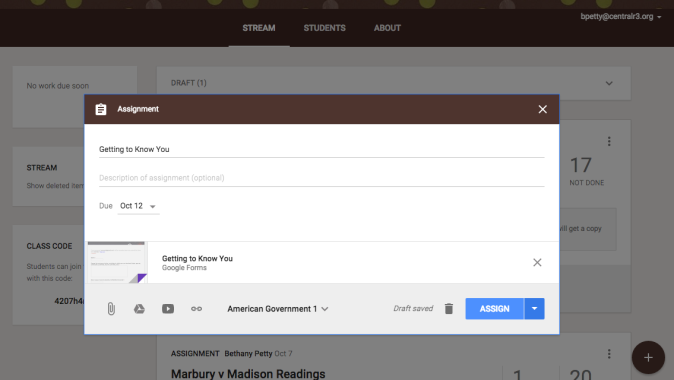Remove the Getting to Know You attachment

pyautogui.click(x=537, y=262)
